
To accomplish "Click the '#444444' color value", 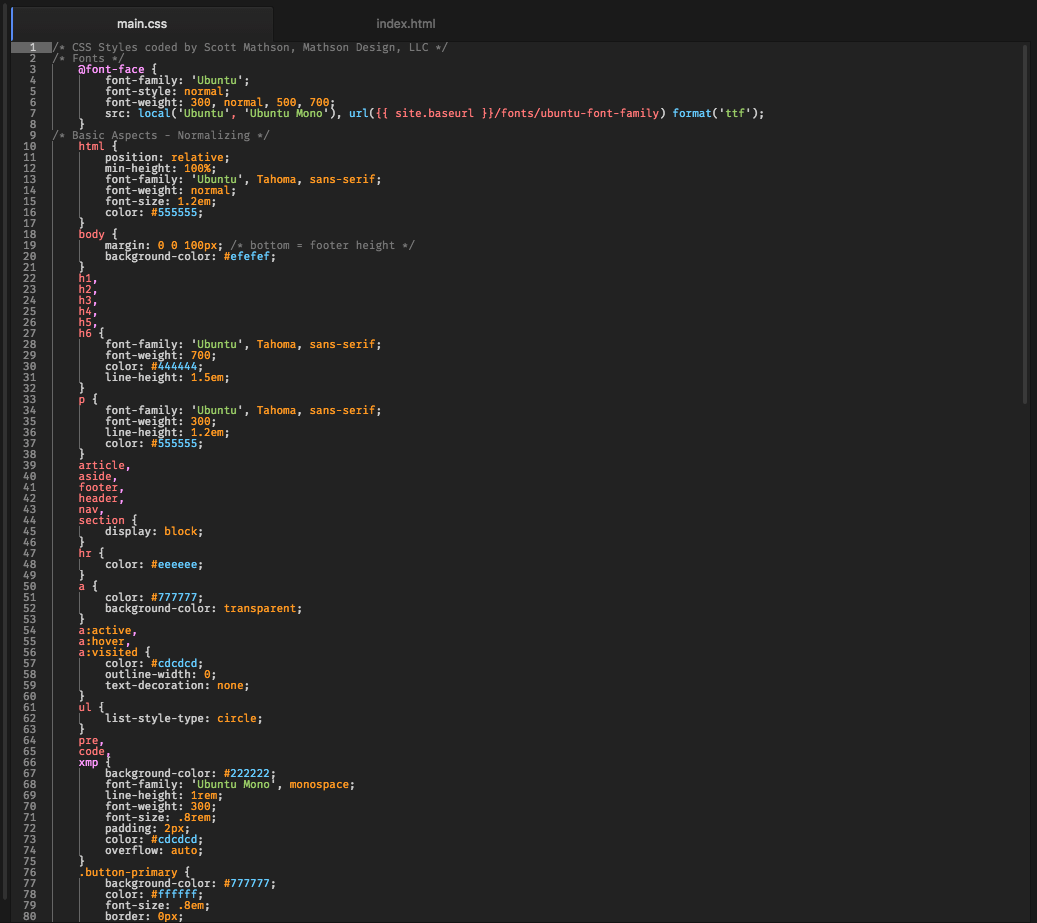I will (x=174, y=366).
